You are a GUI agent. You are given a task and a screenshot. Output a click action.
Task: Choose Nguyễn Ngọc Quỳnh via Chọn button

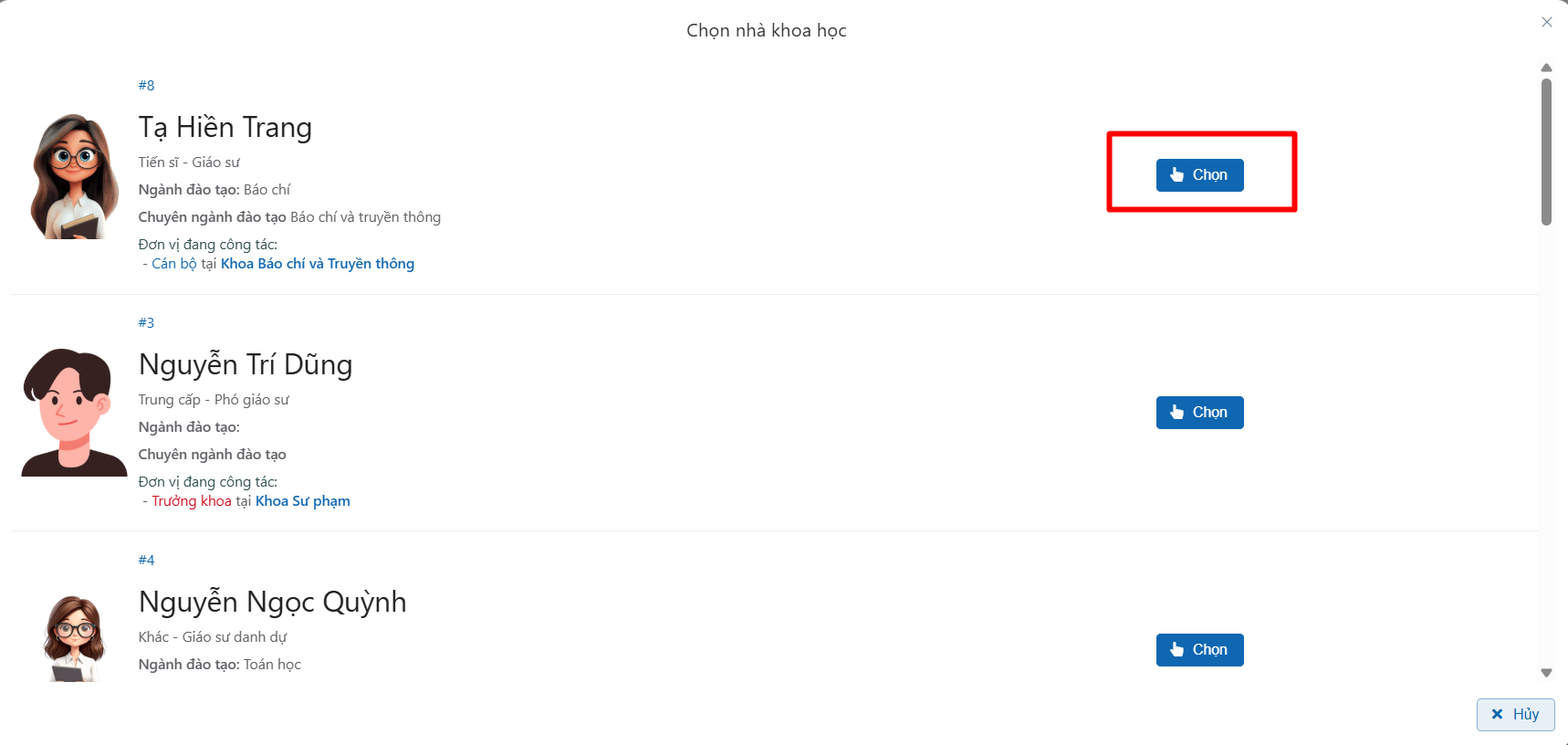(x=1199, y=650)
